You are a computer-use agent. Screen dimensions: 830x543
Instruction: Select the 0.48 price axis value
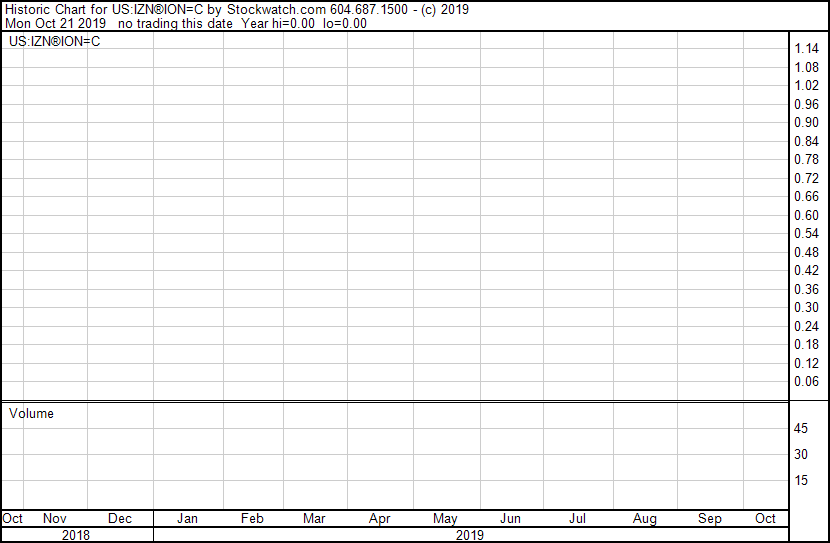coord(806,252)
